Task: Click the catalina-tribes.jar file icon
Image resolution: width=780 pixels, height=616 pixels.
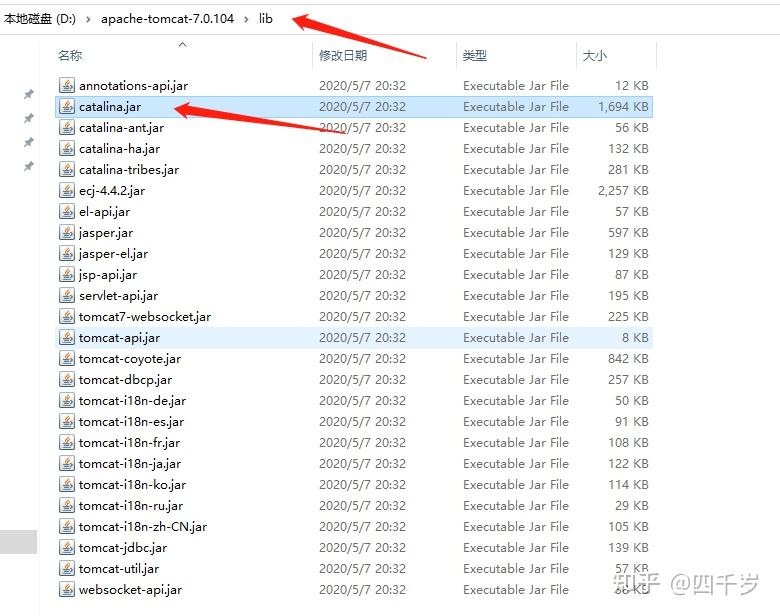Action: pos(67,170)
